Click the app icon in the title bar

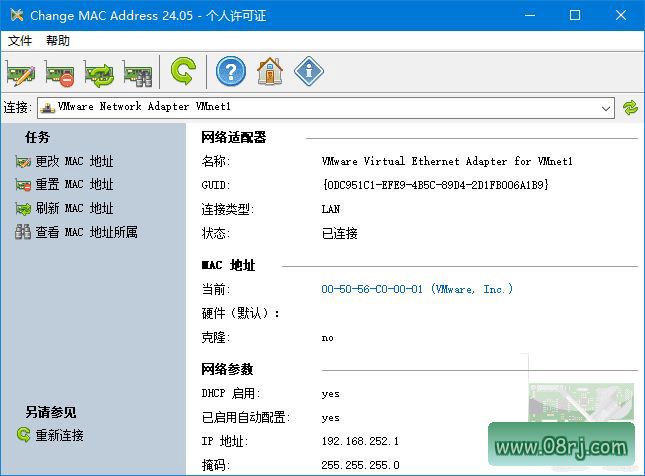(16, 15)
